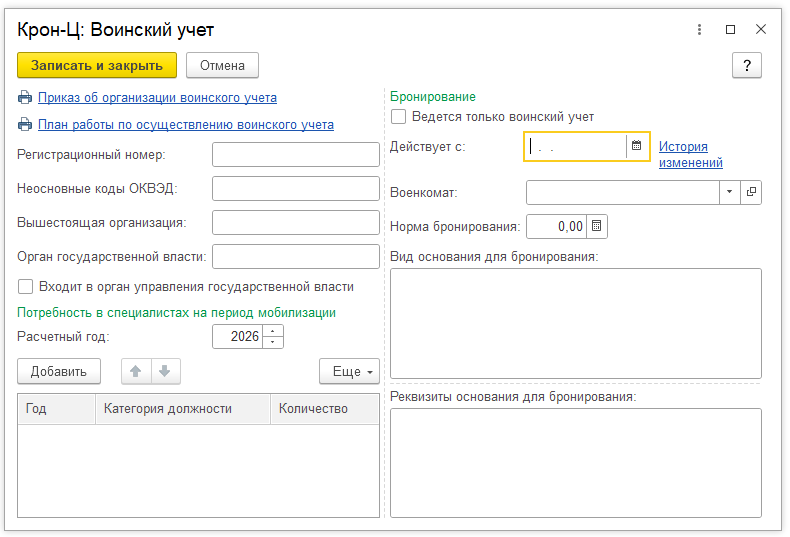Open the calendar picker for Действует с
The image size is (790, 537).
(636, 146)
